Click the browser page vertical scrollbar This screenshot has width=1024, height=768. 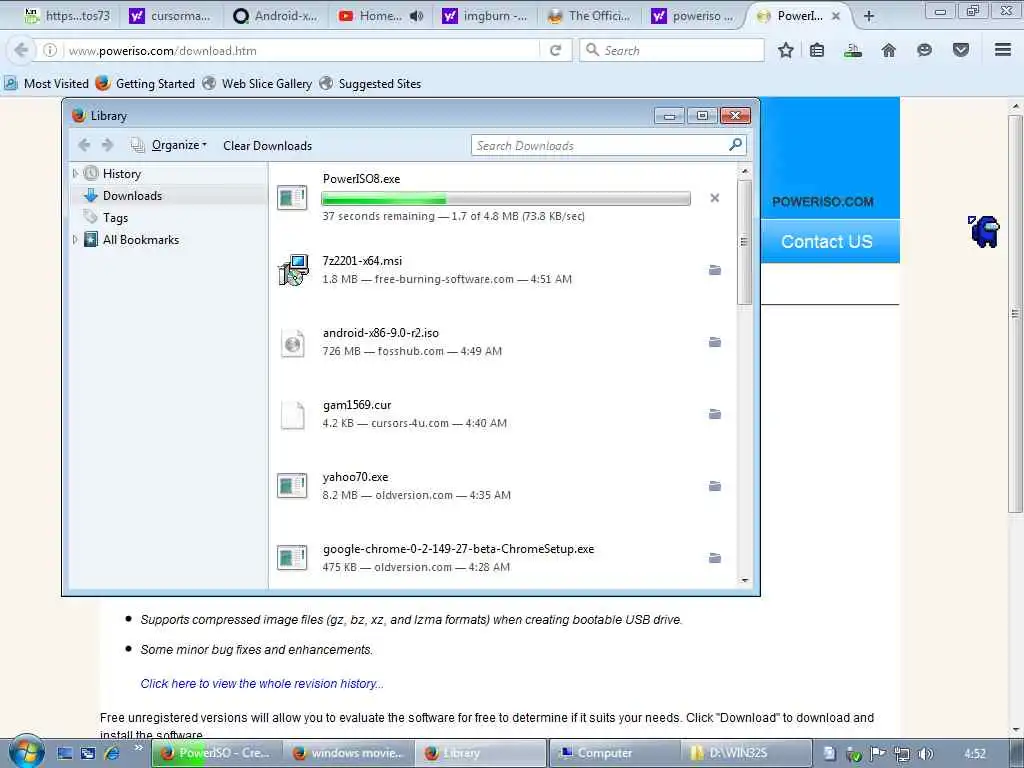click(1015, 313)
